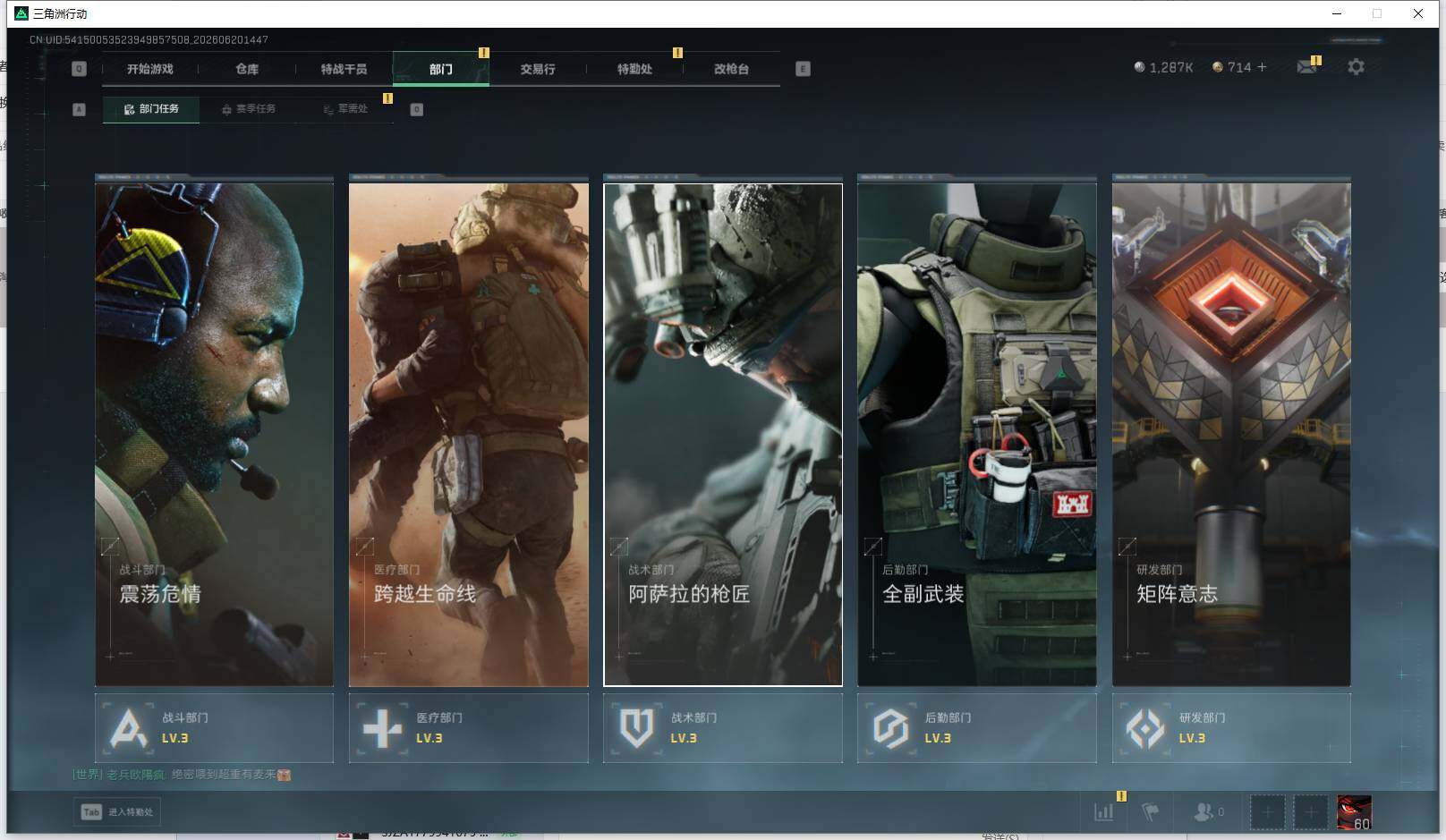Open the statistics bar-chart icon
The image size is (1446, 840).
point(1104,812)
